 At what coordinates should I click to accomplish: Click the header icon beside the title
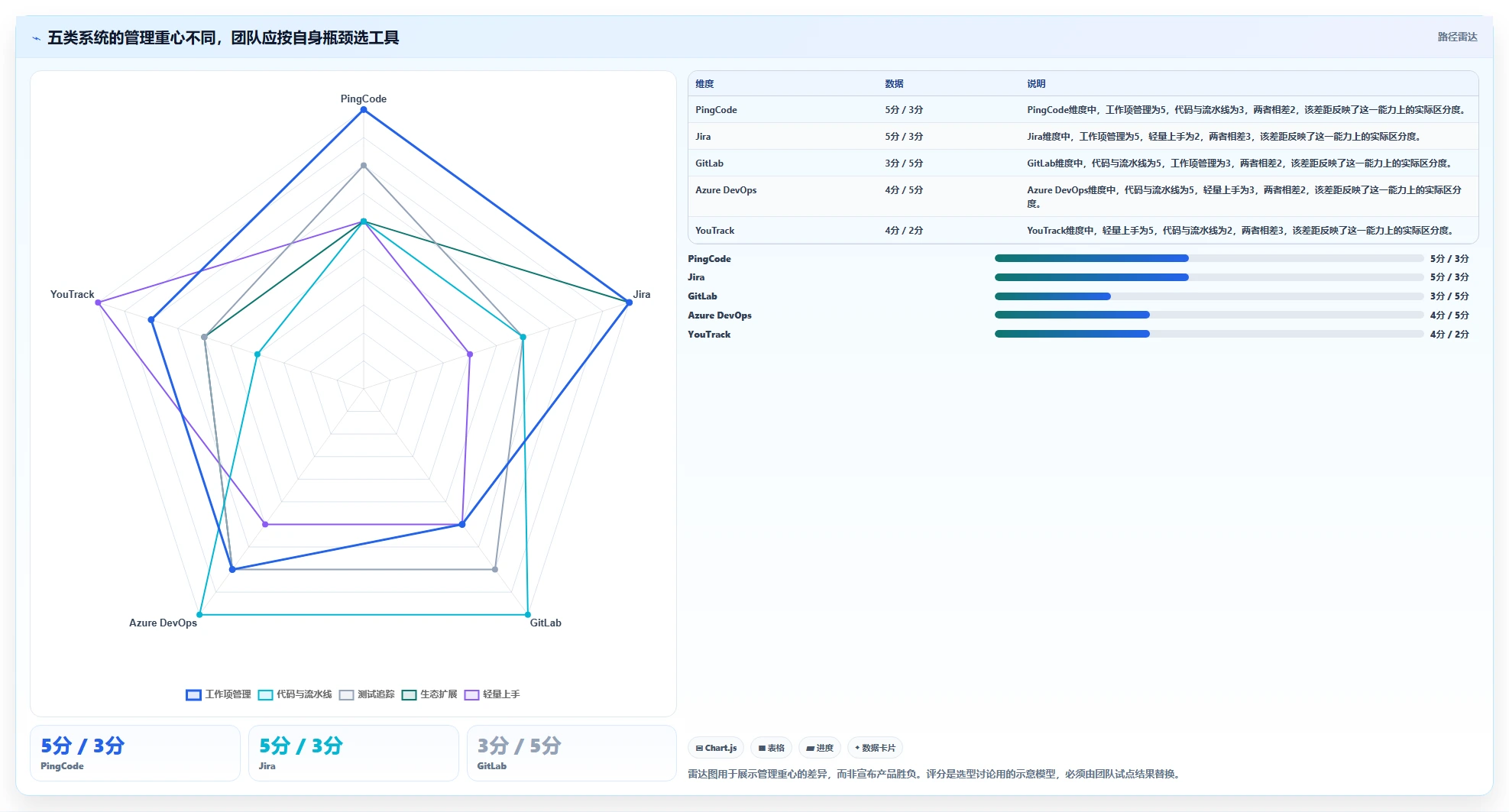(x=36, y=38)
